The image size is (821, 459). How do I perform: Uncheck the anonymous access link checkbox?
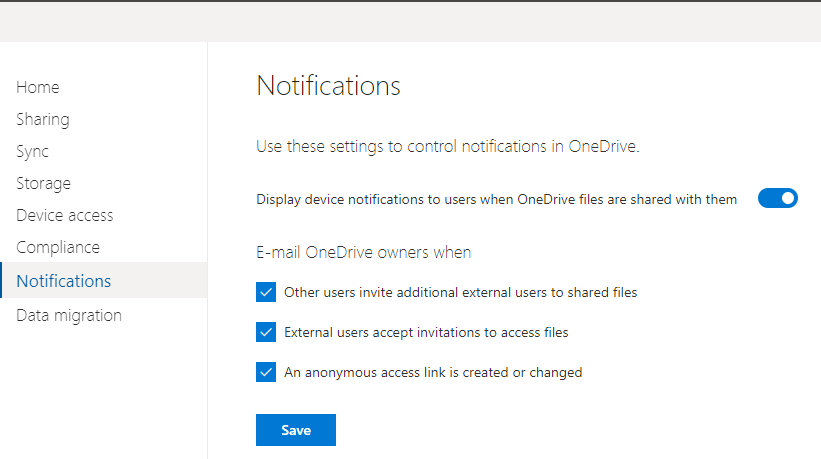pos(266,372)
